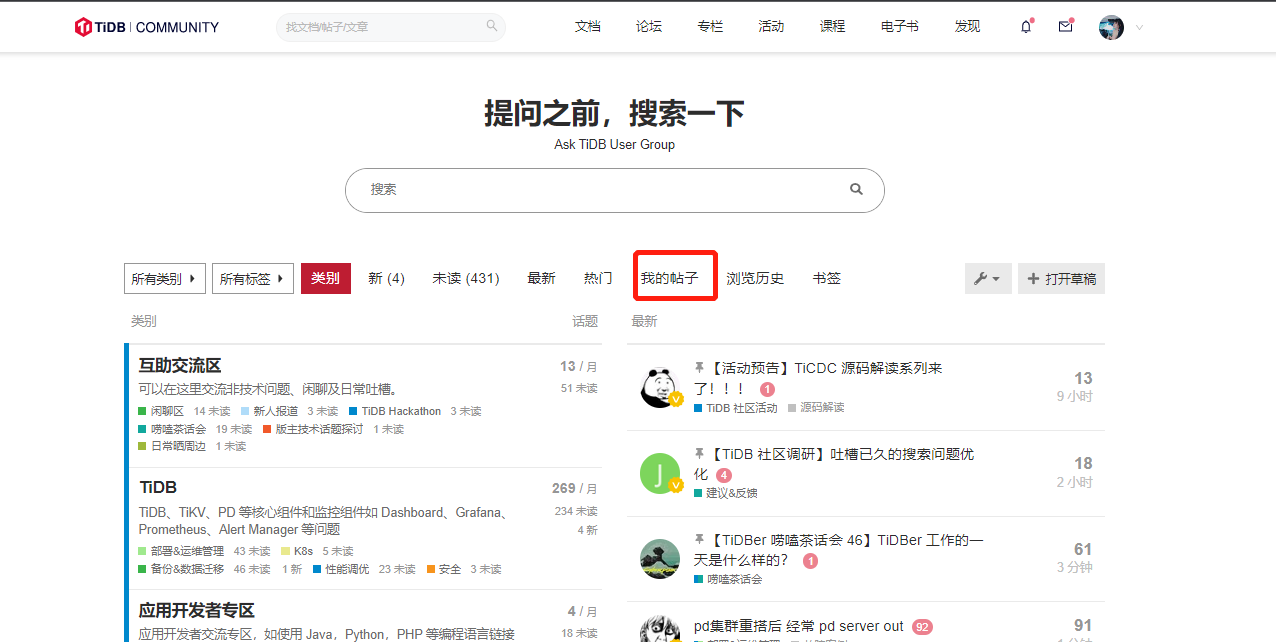Viewport: 1276px width, 642px height.
Task: Open the TiDB 社区活动 tag on TiCDC topic
Action: (x=735, y=407)
